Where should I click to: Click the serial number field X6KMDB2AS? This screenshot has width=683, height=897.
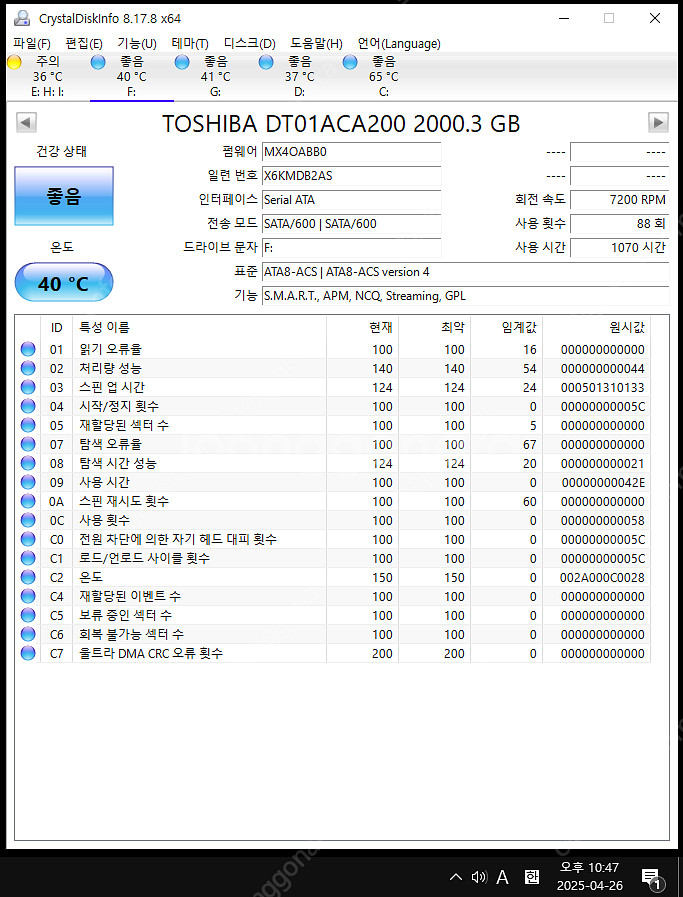tap(351, 176)
